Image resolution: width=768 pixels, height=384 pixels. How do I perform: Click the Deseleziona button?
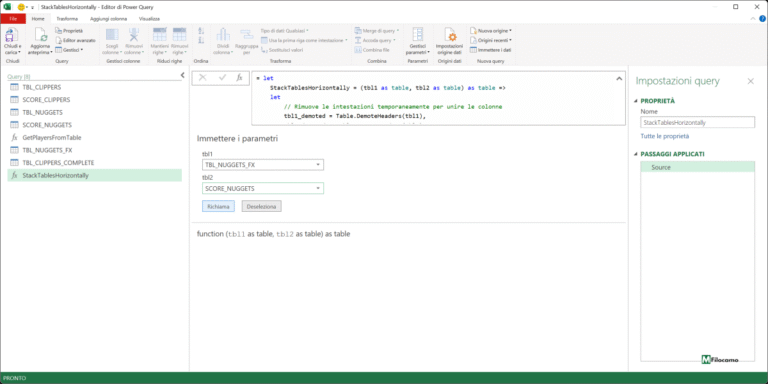click(x=262, y=207)
